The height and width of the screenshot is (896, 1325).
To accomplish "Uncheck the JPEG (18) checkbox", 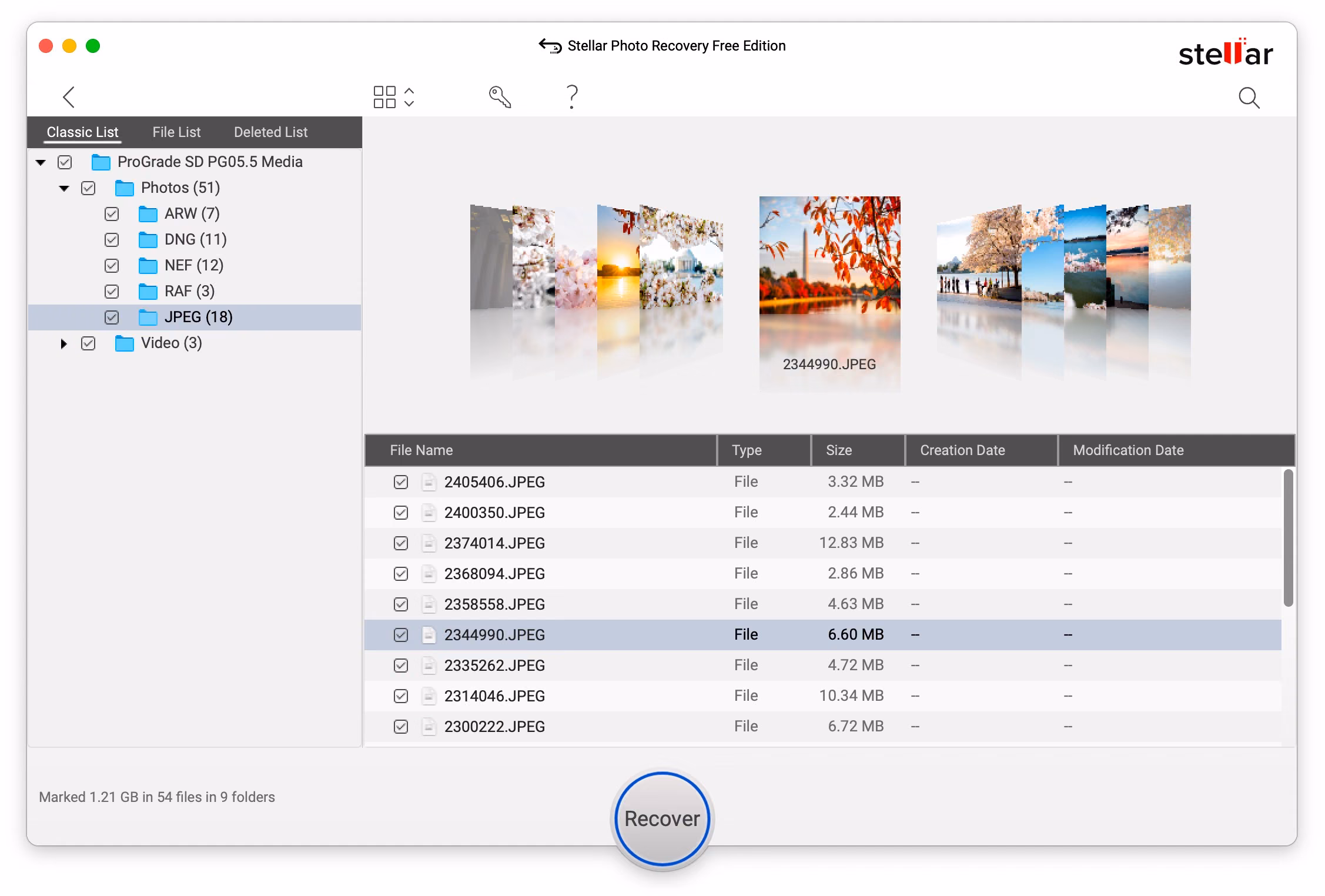I will 112,317.
